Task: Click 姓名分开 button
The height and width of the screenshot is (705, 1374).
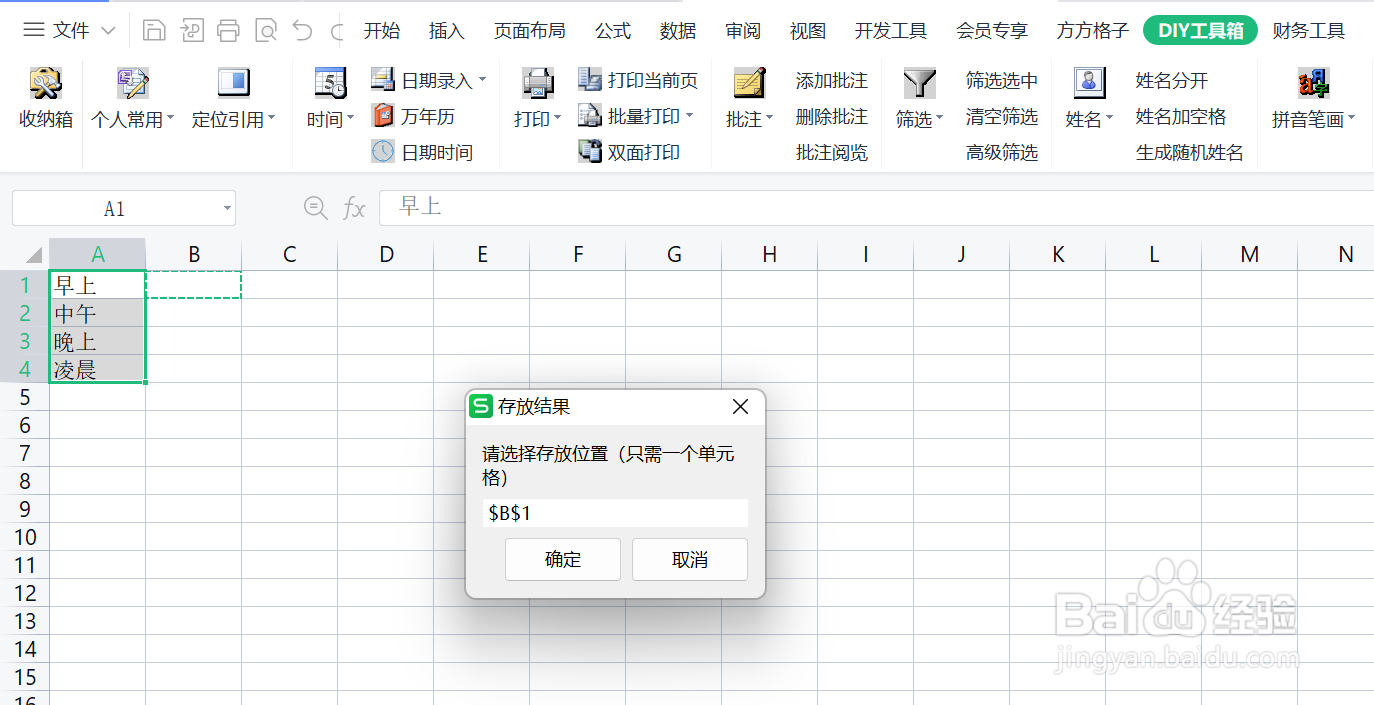Action: click(x=1171, y=80)
